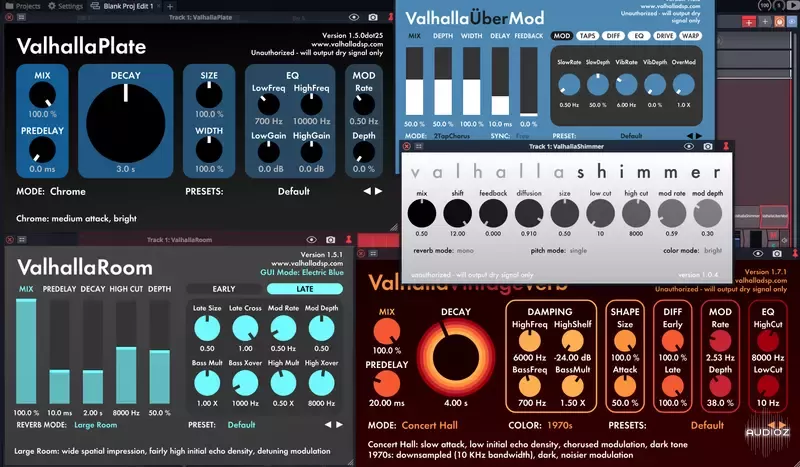Select WARP tab in ValhallaÜberMod

tap(690, 36)
